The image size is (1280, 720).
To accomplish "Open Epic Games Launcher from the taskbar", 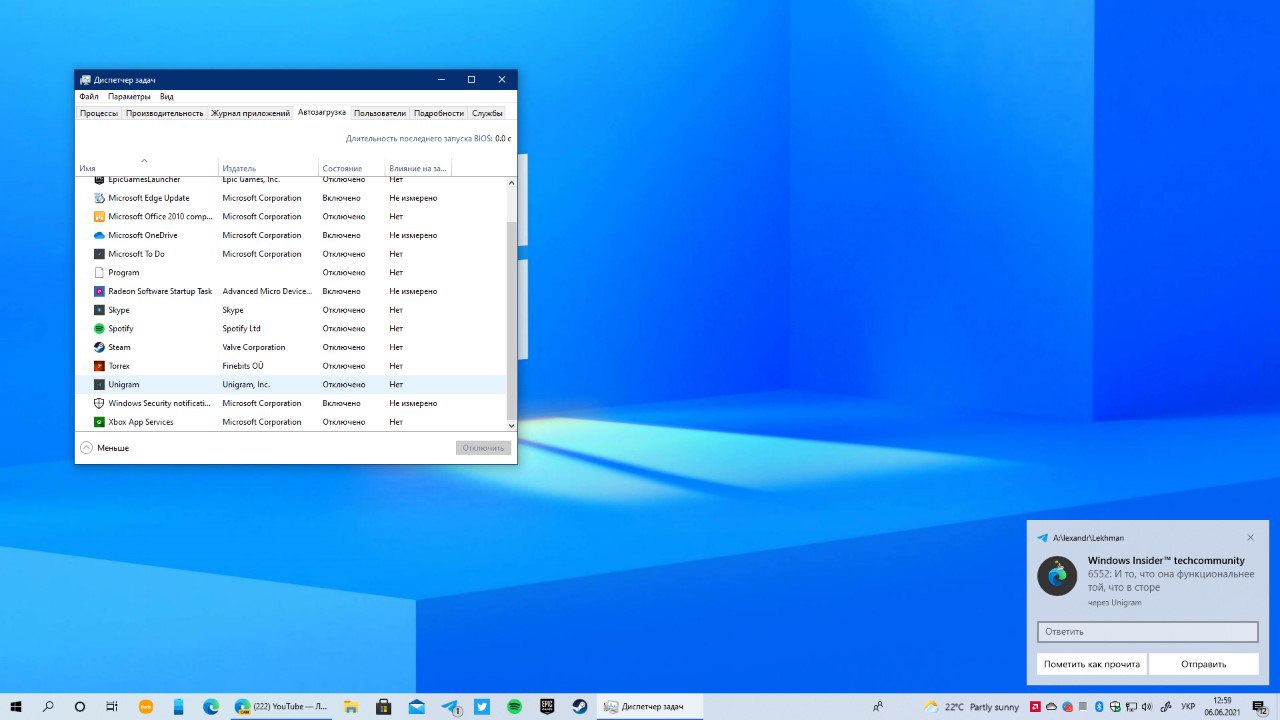I will (x=547, y=706).
